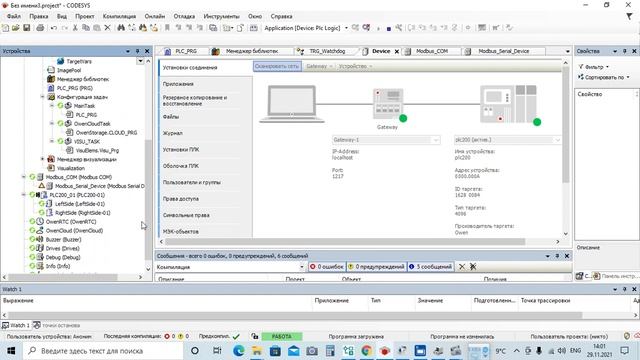Screen dimensions: 640x360
Task: Select Buzzer (Buzzer) in device tree
Action: [x=63, y=240]
